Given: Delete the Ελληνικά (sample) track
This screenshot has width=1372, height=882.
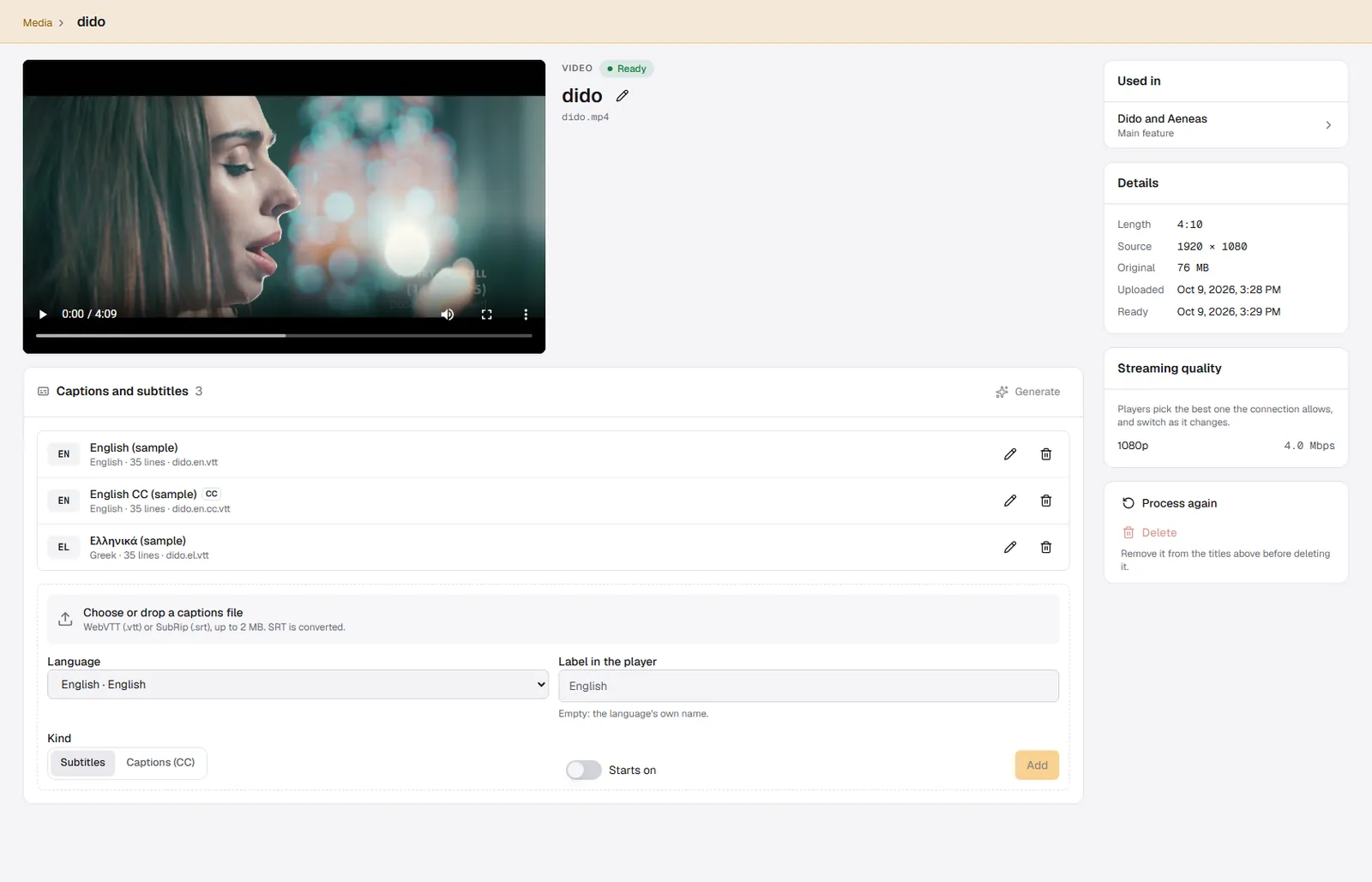Looking at the screenshot, I should (1046, 547).
